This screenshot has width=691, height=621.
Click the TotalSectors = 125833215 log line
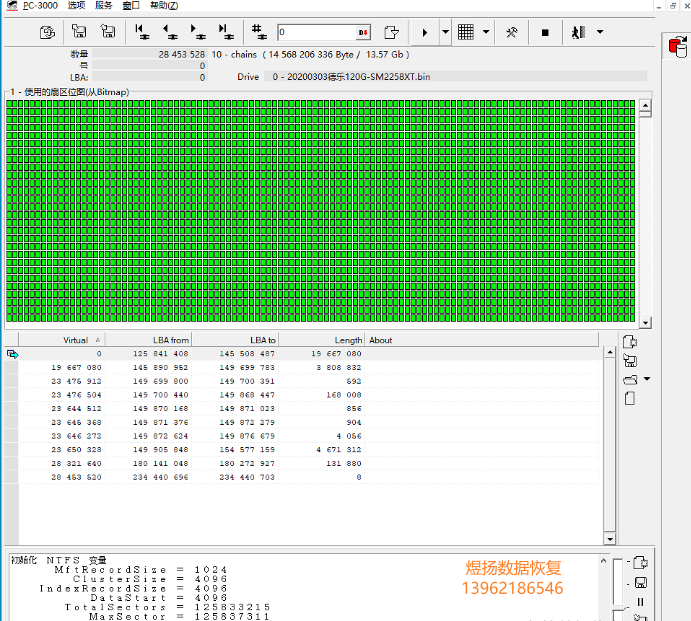click(167, 607)
